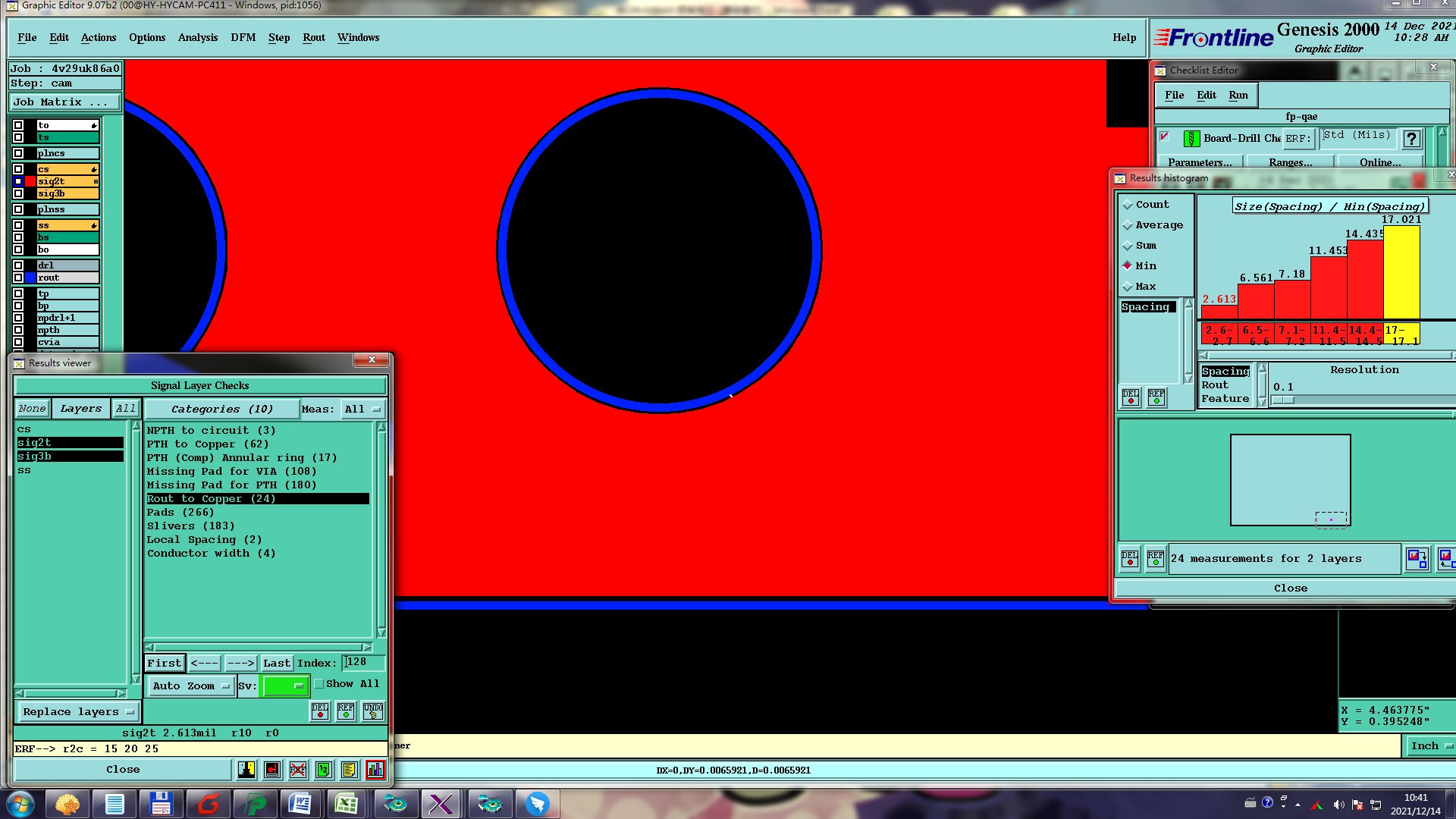Click the First result button
This screenshot has height=819, width=1456.
click(165, 664)
